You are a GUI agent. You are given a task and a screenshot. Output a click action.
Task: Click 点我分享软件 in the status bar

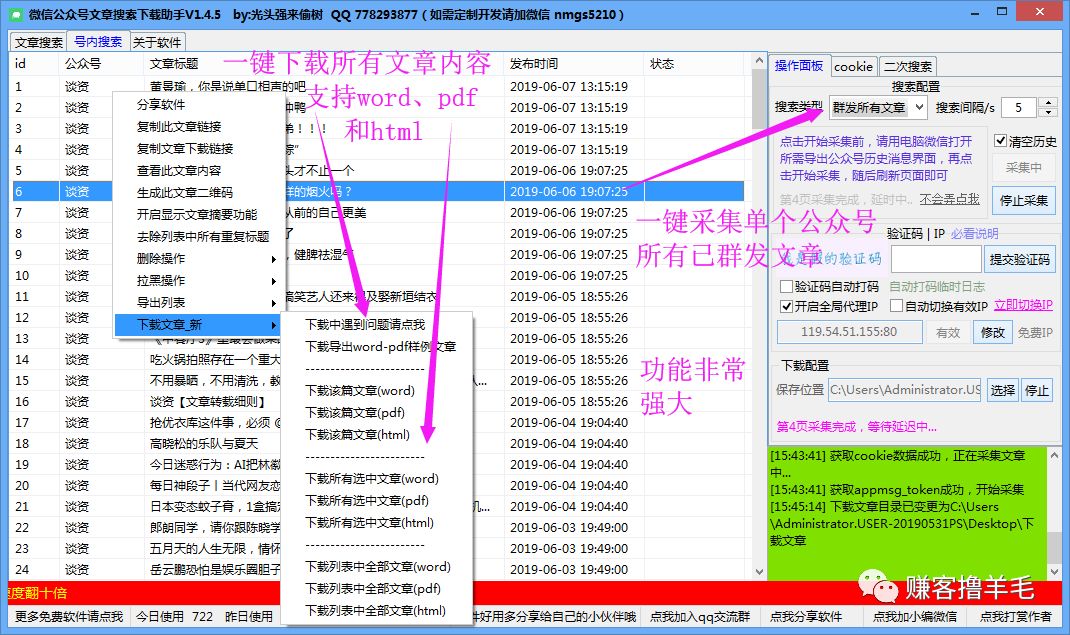(x=805, y=617)
